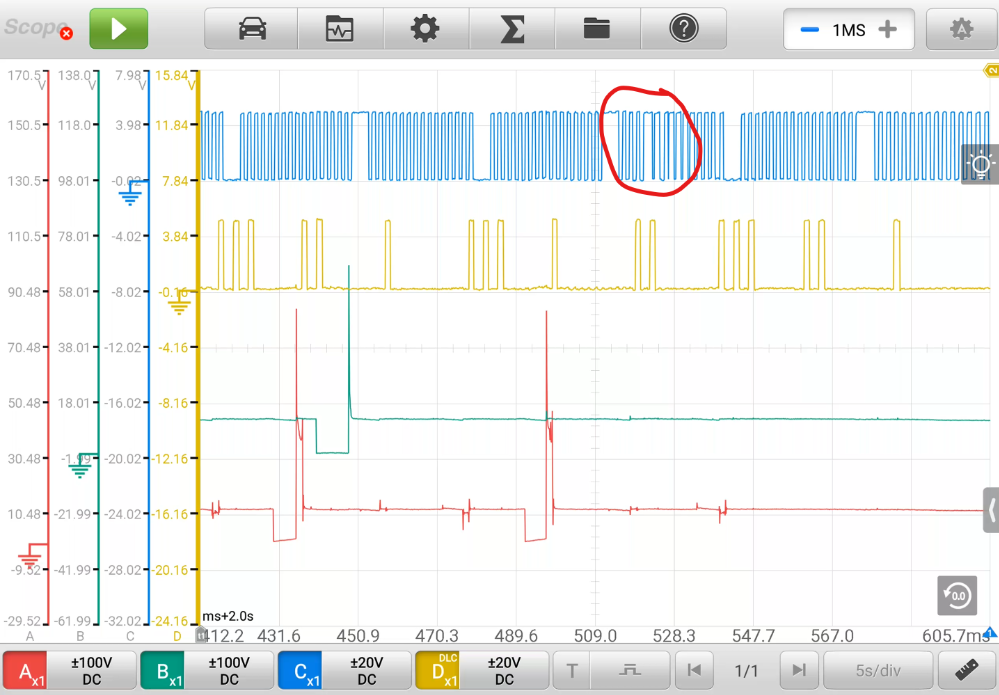Open the saved files folder
This screenshot has height=695, width=999.
point(597,29)
